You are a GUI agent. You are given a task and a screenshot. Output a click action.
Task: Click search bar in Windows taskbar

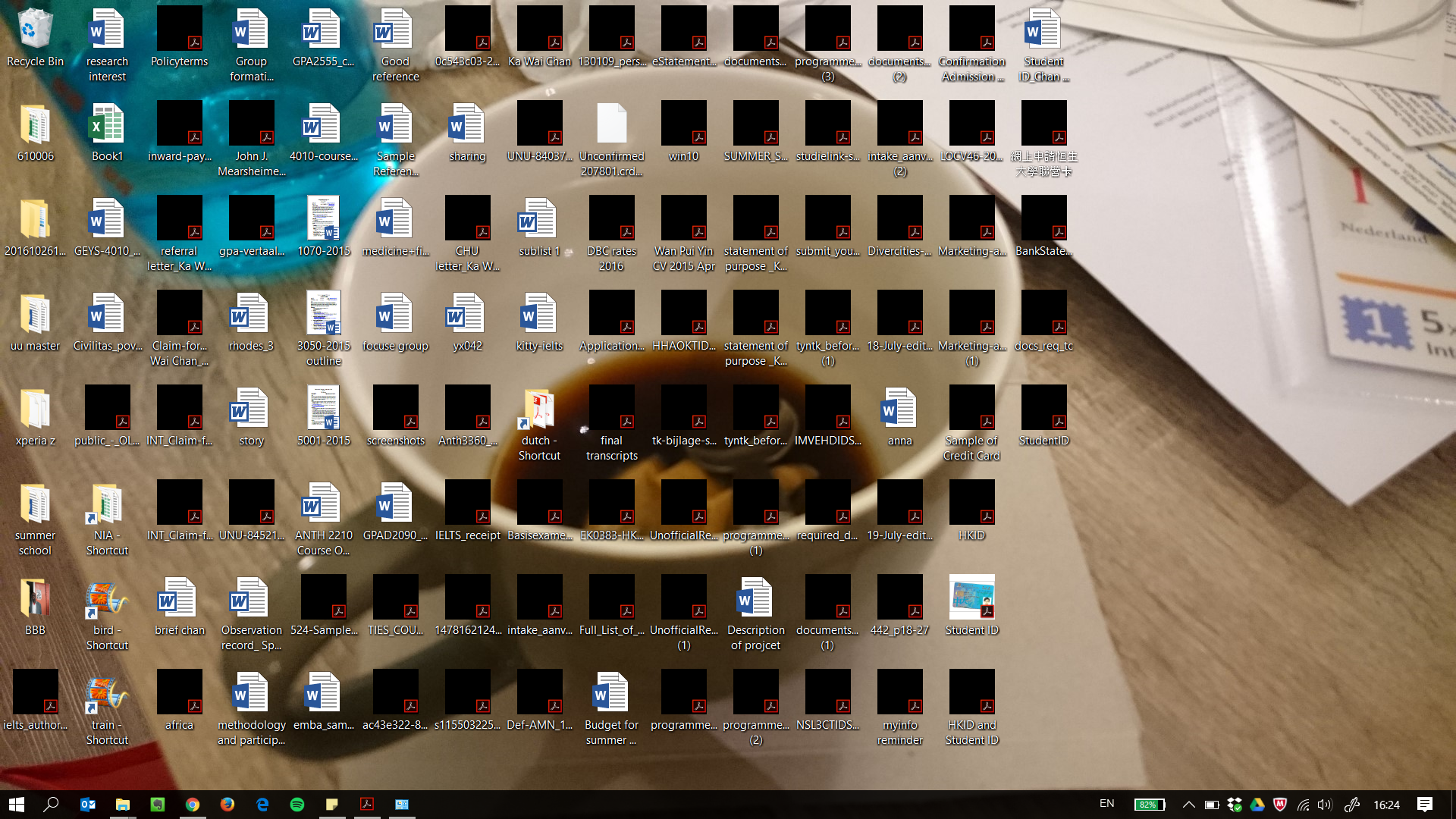pyautogui.click(x=50, y=804)
